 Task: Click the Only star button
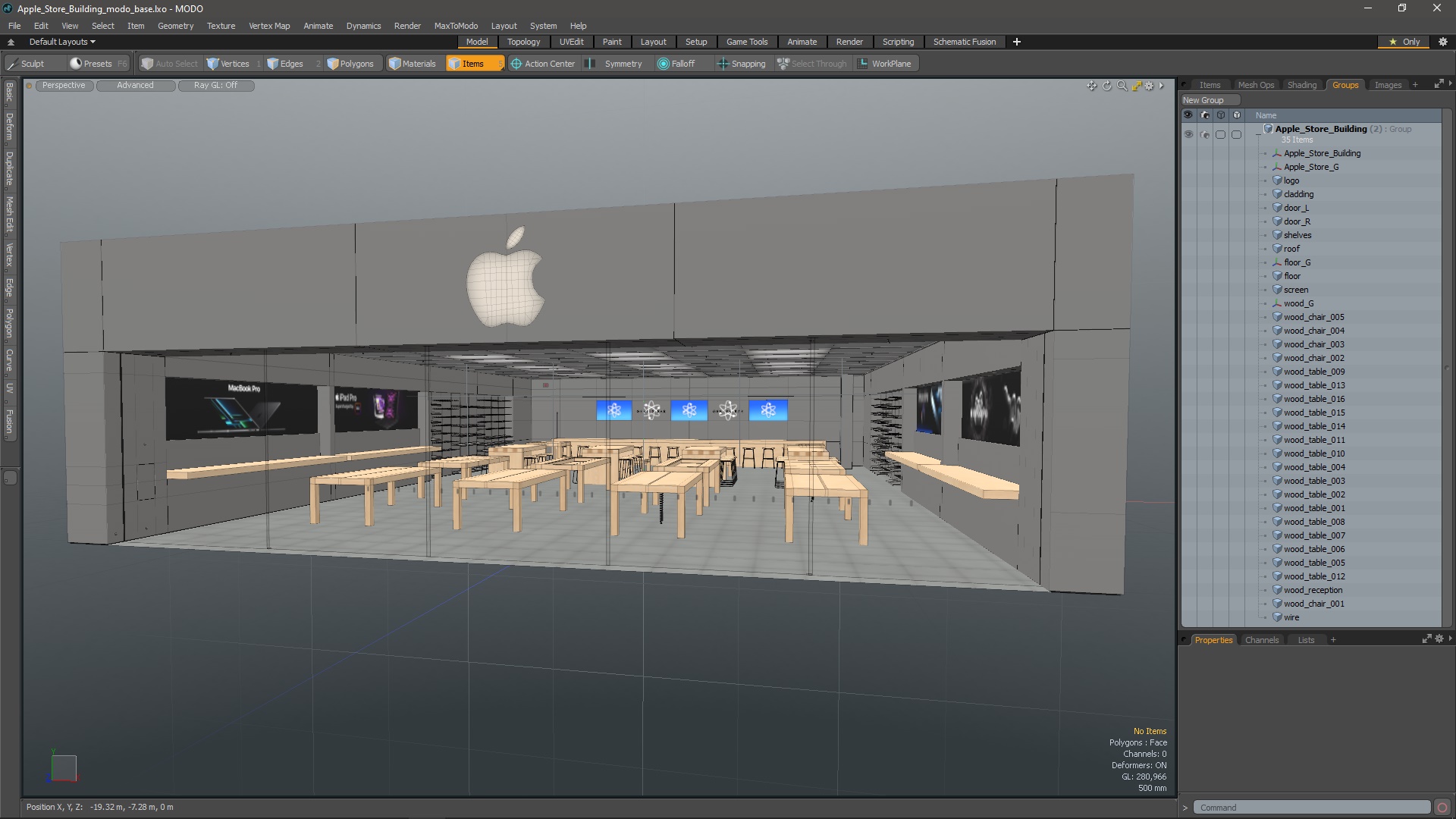1404,42
